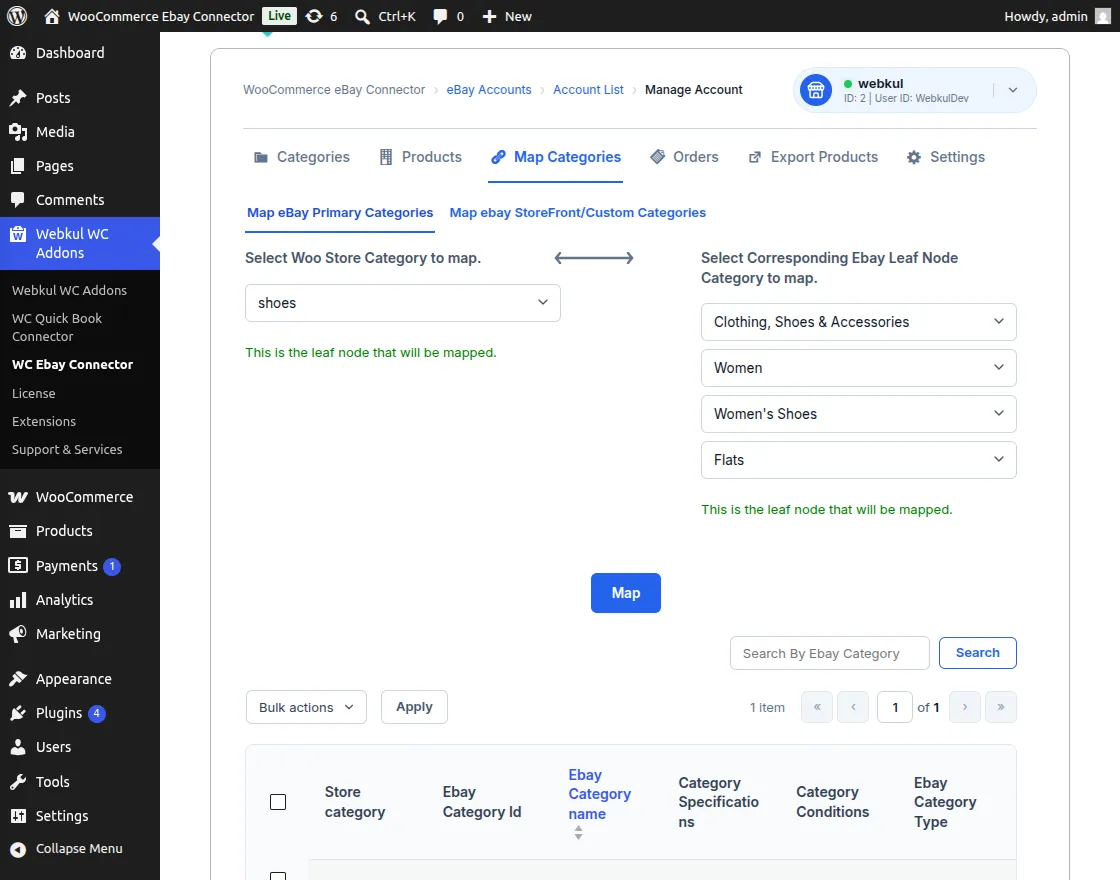This screenshot has width=1120, height=880.
Task: Open the Women category dropdown
Action: 859,368
